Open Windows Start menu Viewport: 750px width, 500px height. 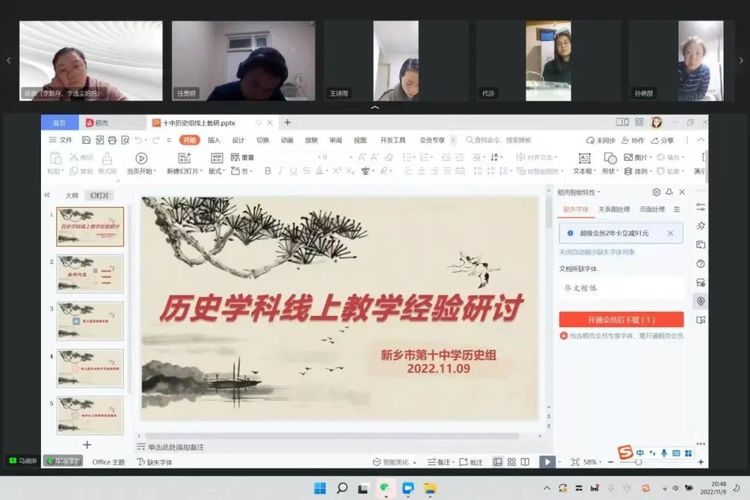coord(320,488)
